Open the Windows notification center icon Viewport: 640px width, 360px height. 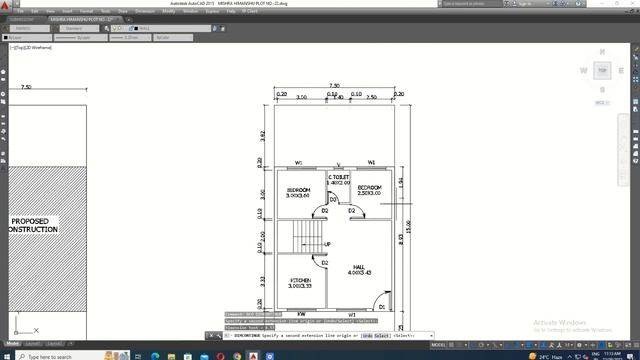(631, 356)
